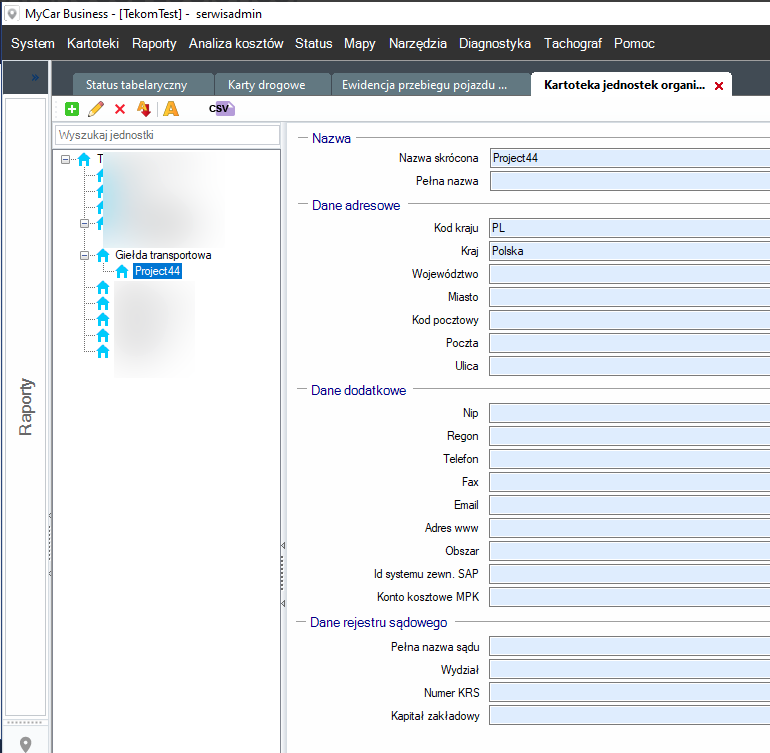Click the Nazwa skrócona field

coord(630,158)
